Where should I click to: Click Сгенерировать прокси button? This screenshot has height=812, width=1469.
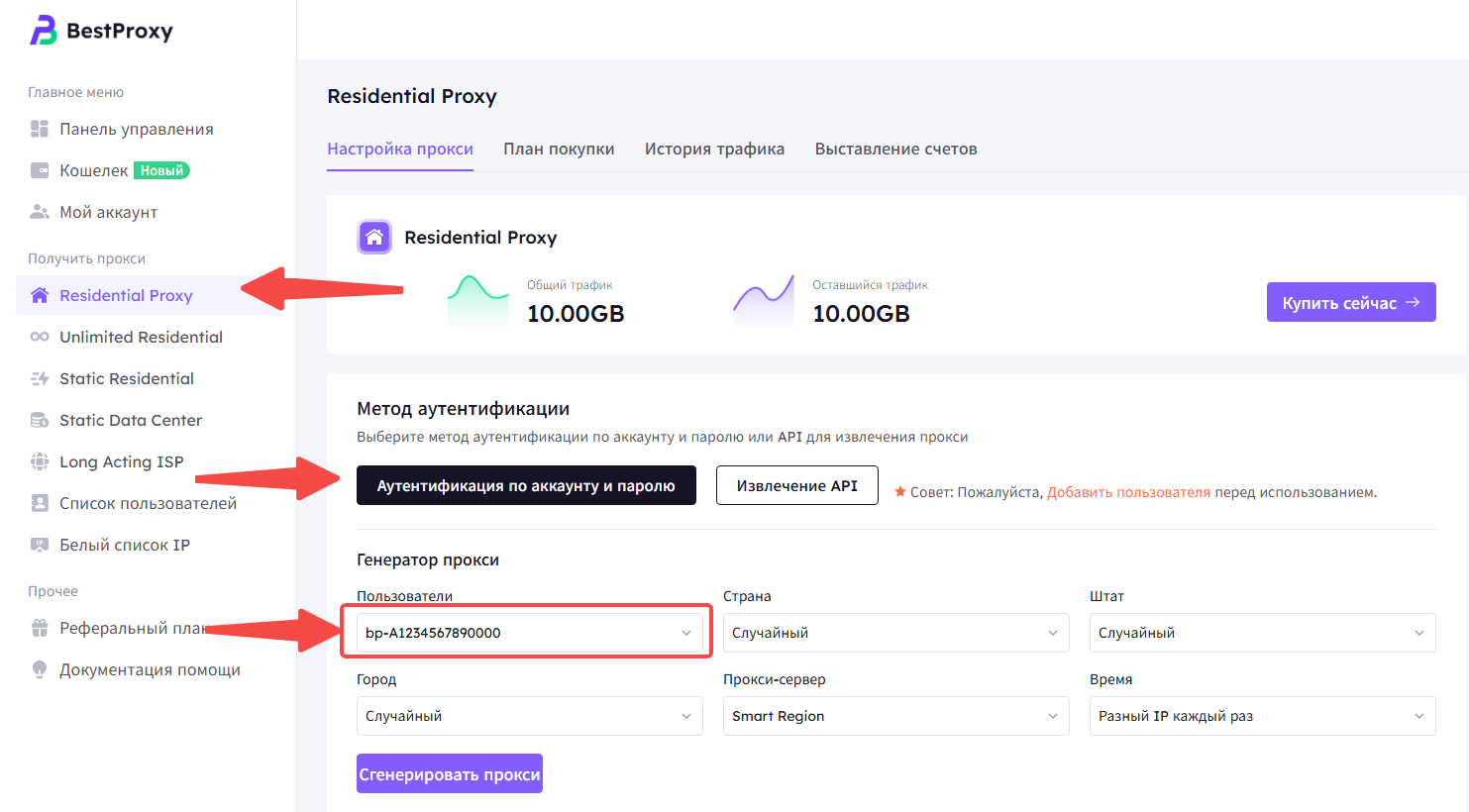[x=450, y=774]
